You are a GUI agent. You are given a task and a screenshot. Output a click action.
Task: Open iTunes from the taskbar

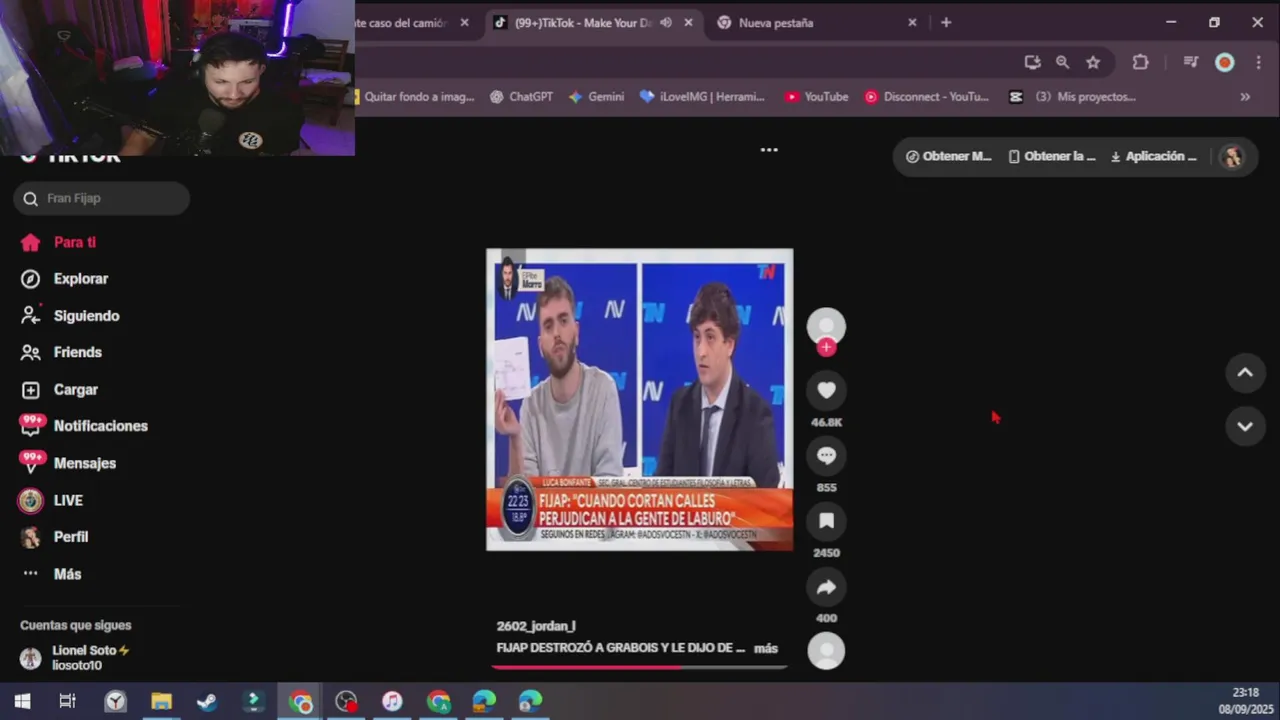(x=392, y=702)
